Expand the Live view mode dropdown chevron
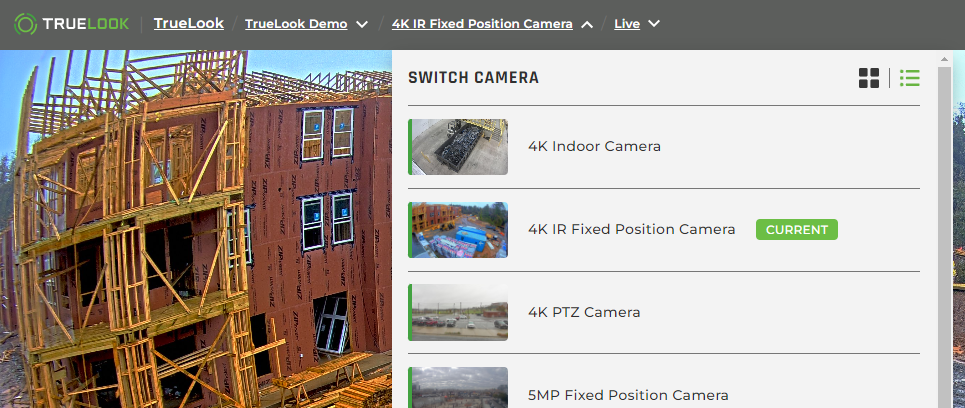 pyautogui.click(x=654, y=24)
